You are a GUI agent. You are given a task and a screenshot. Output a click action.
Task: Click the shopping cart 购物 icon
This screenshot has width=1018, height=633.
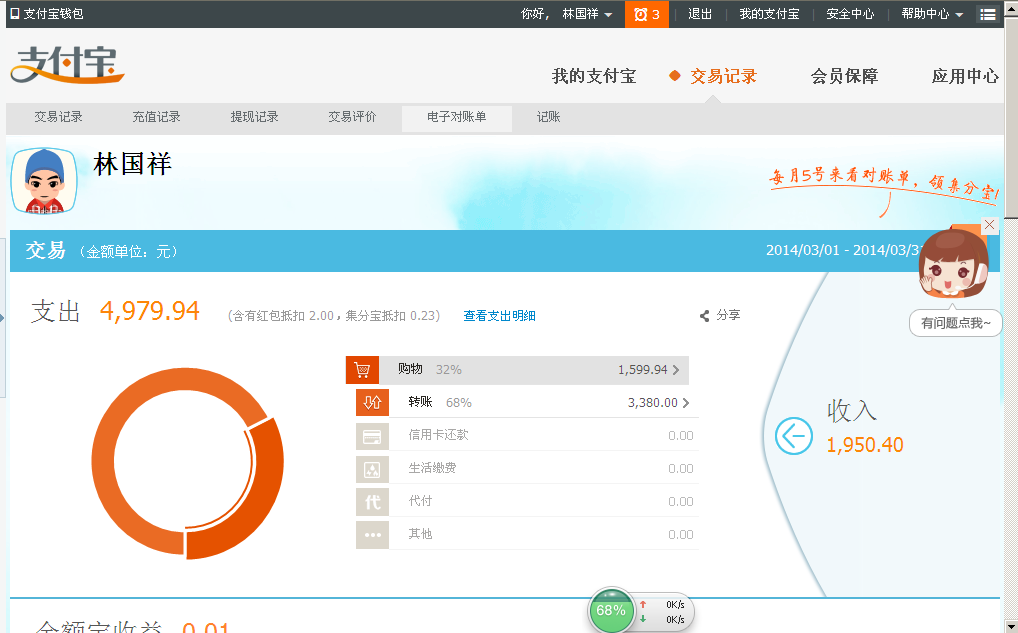click(x=362, y=370)
